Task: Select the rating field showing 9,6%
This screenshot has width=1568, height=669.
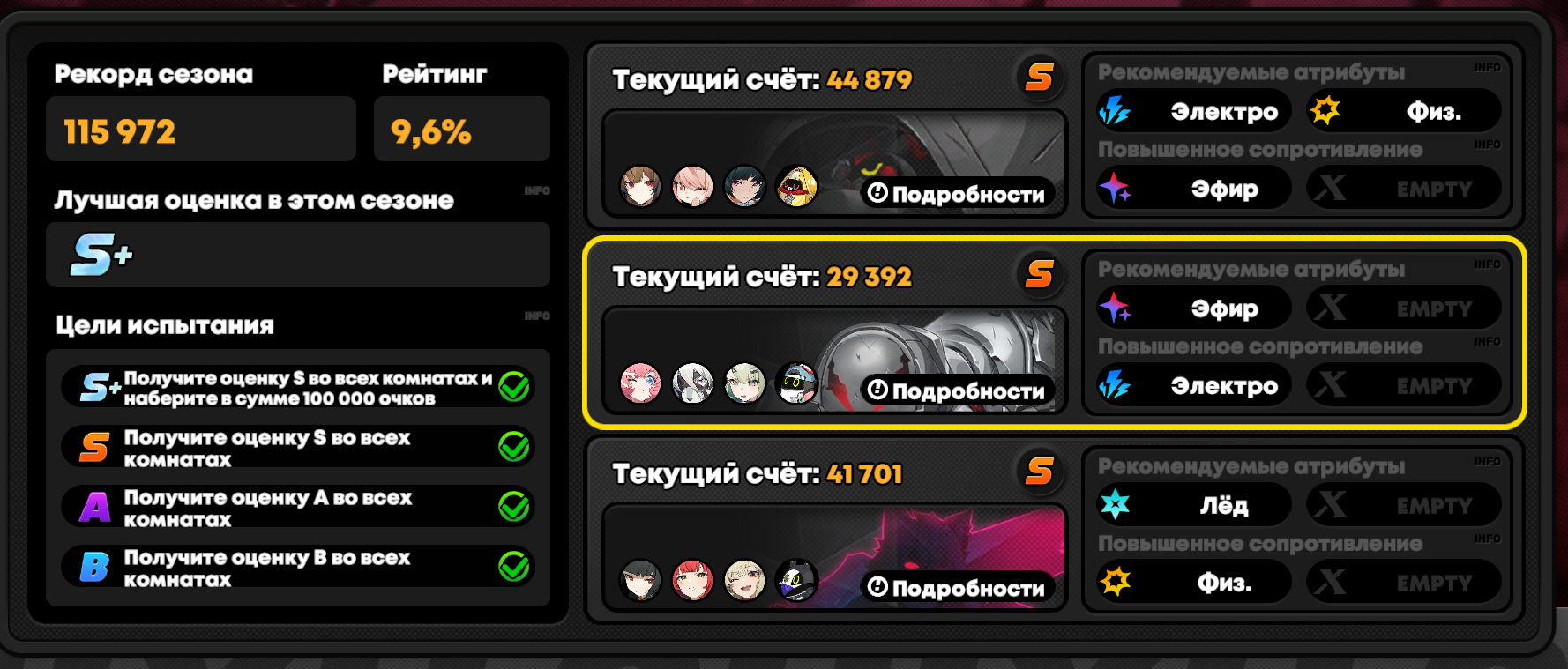Action: [462, 130]
